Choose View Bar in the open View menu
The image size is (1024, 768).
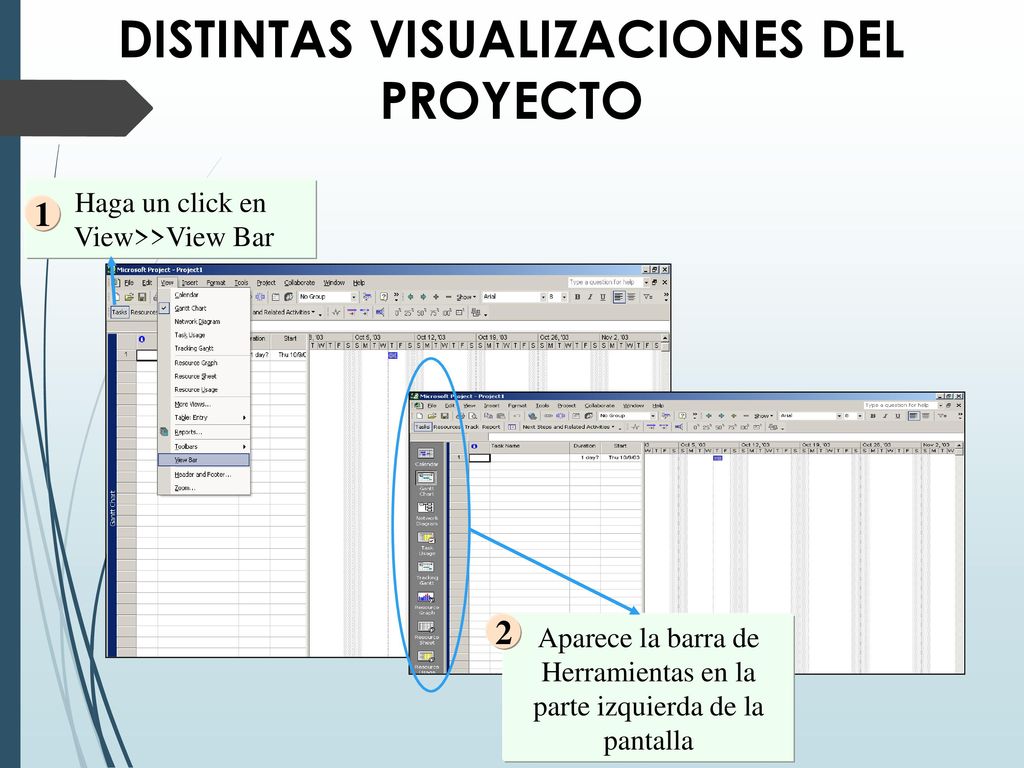204,460
